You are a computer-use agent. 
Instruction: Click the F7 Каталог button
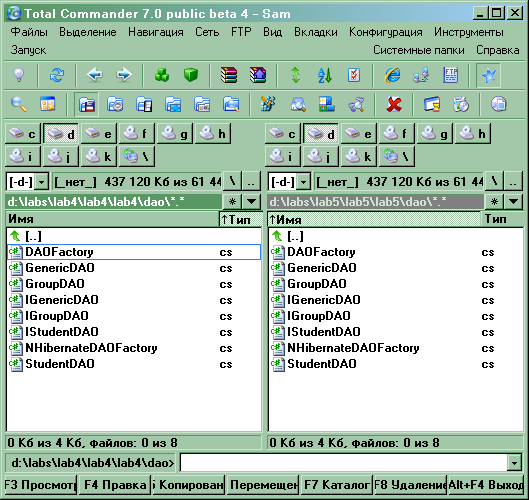point(336,485)
